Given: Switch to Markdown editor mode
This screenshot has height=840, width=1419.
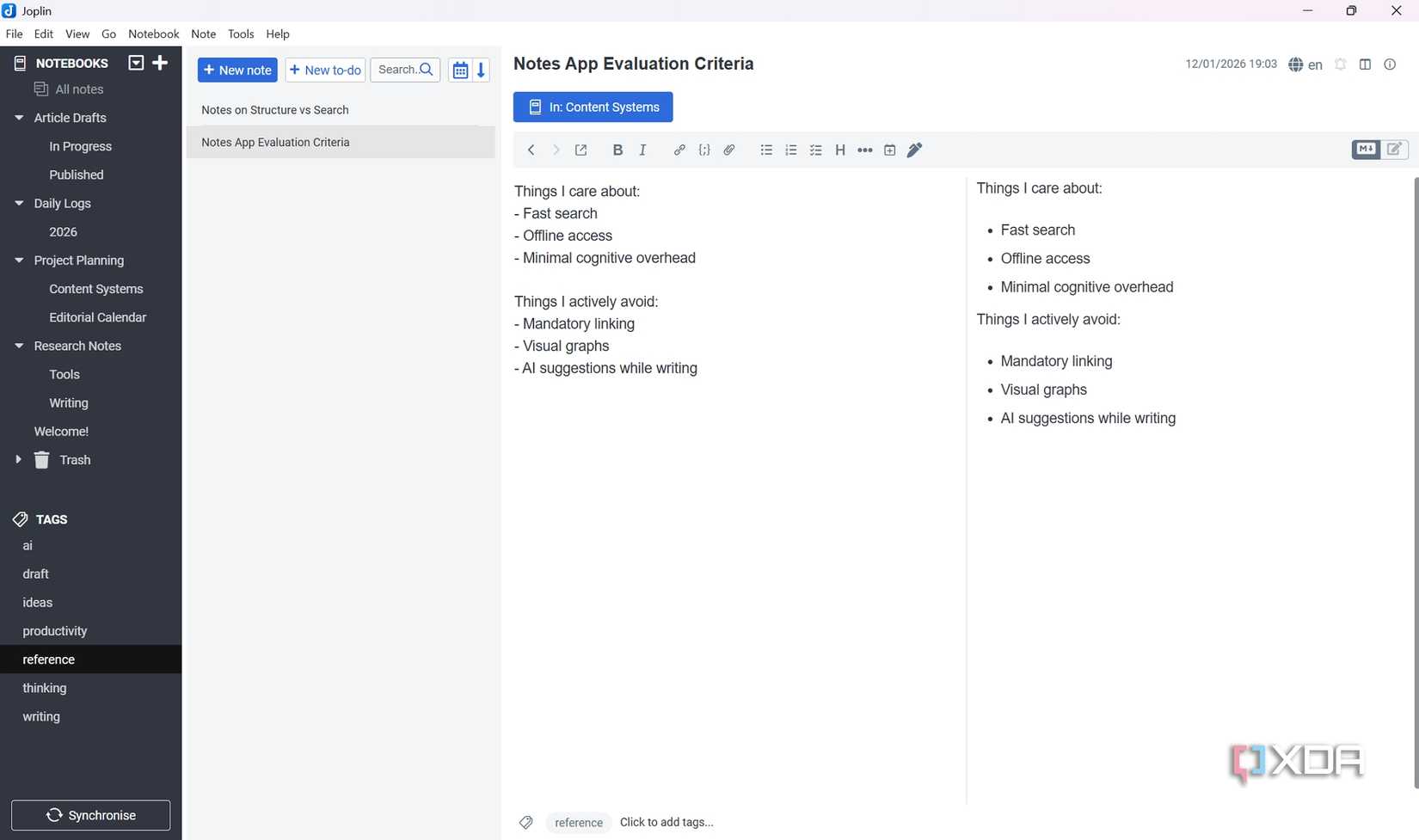Looking at the screenshot, I should point(1366,150).
